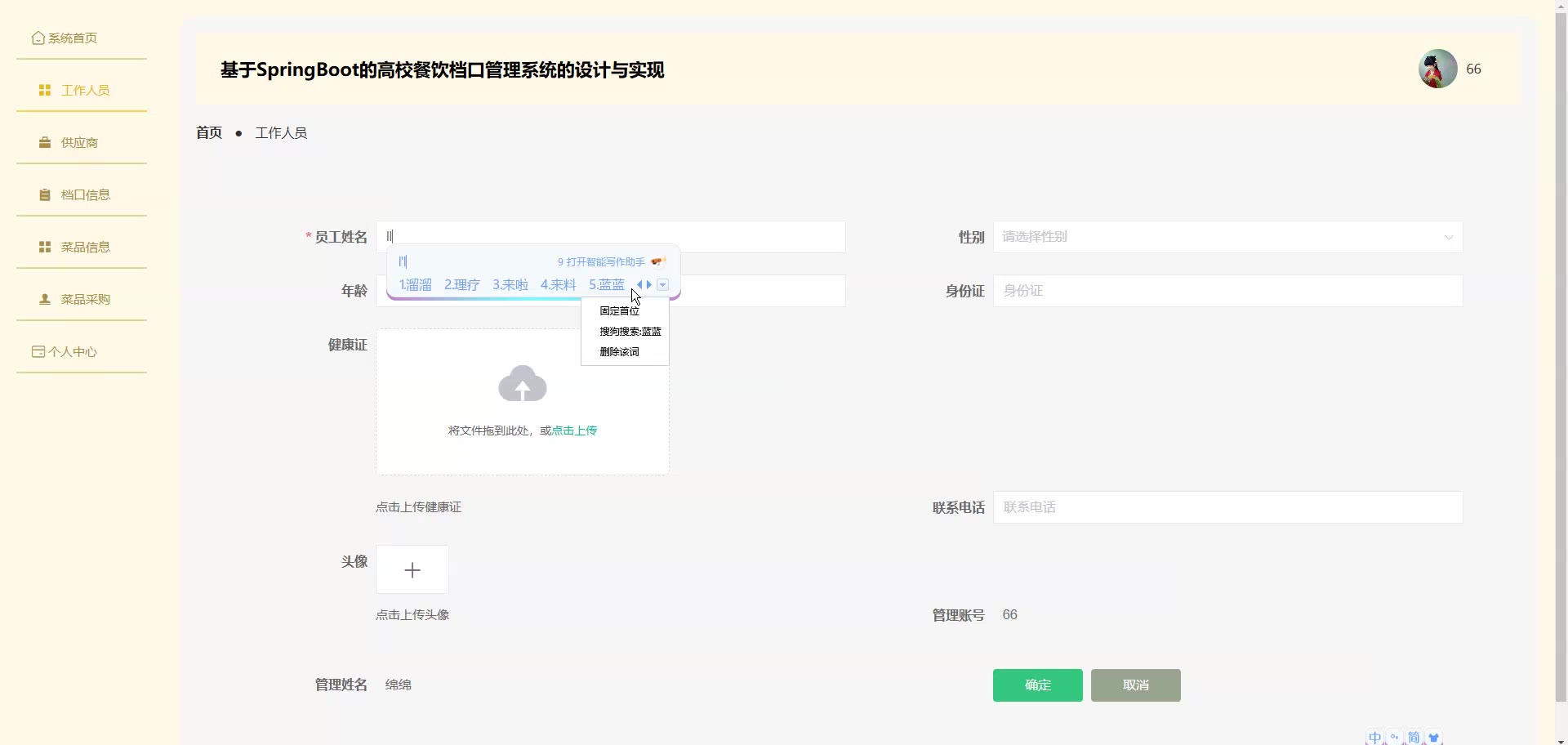Expand the IME candidate list dropdown arrow
Image resolution: width=1568 pixels, height=745 pixels.
663,285
